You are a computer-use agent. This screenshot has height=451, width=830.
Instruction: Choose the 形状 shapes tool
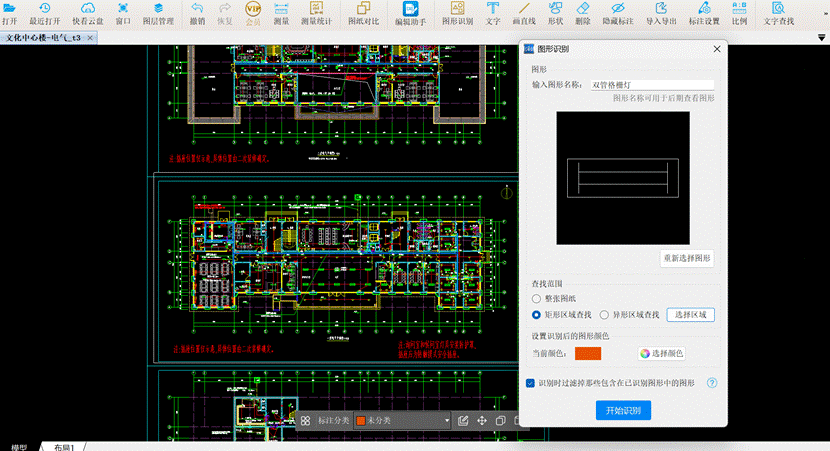coord(555,13)
